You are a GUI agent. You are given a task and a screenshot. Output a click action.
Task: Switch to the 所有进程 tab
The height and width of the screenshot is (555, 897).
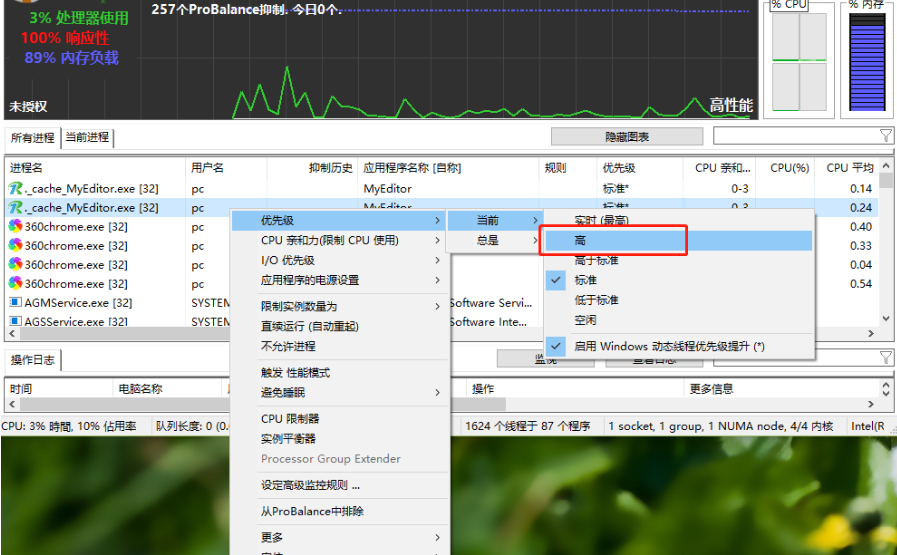tap(32, 137)
